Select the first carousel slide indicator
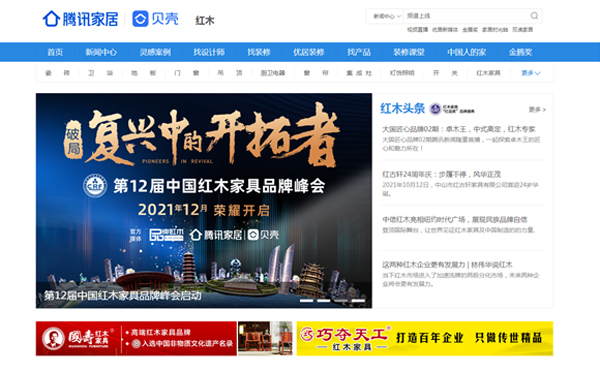 click(306, 301)
